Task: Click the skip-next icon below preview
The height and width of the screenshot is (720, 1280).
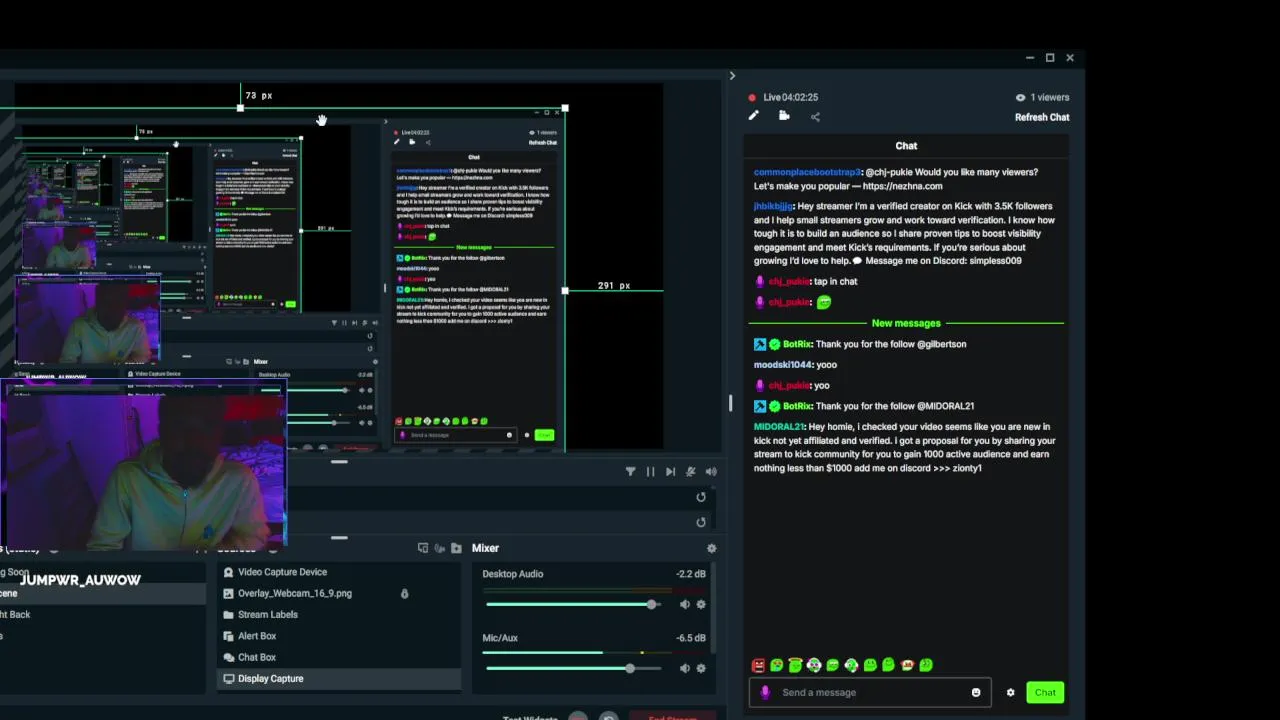Action: click(x=670, y=472)
